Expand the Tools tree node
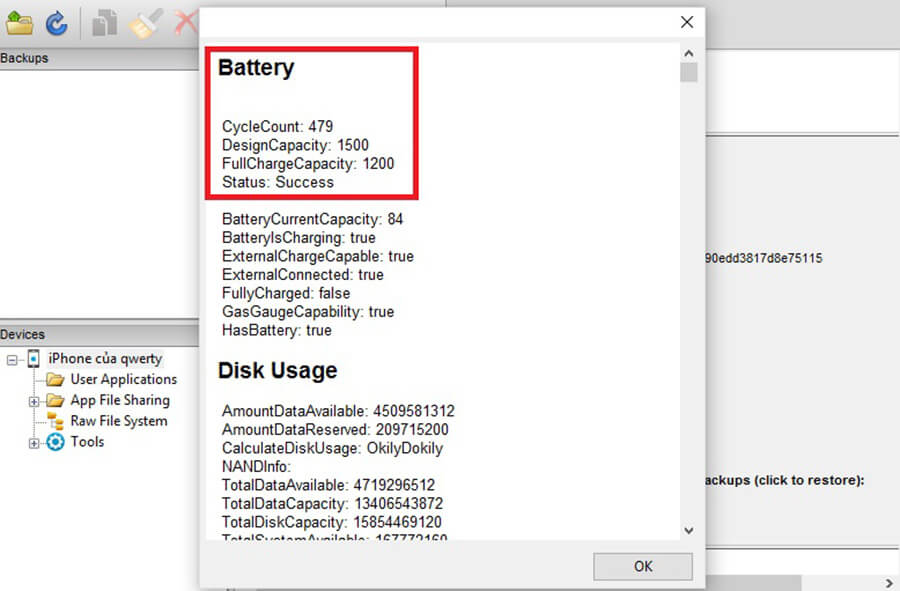900x591 pixels. point(34,443)
